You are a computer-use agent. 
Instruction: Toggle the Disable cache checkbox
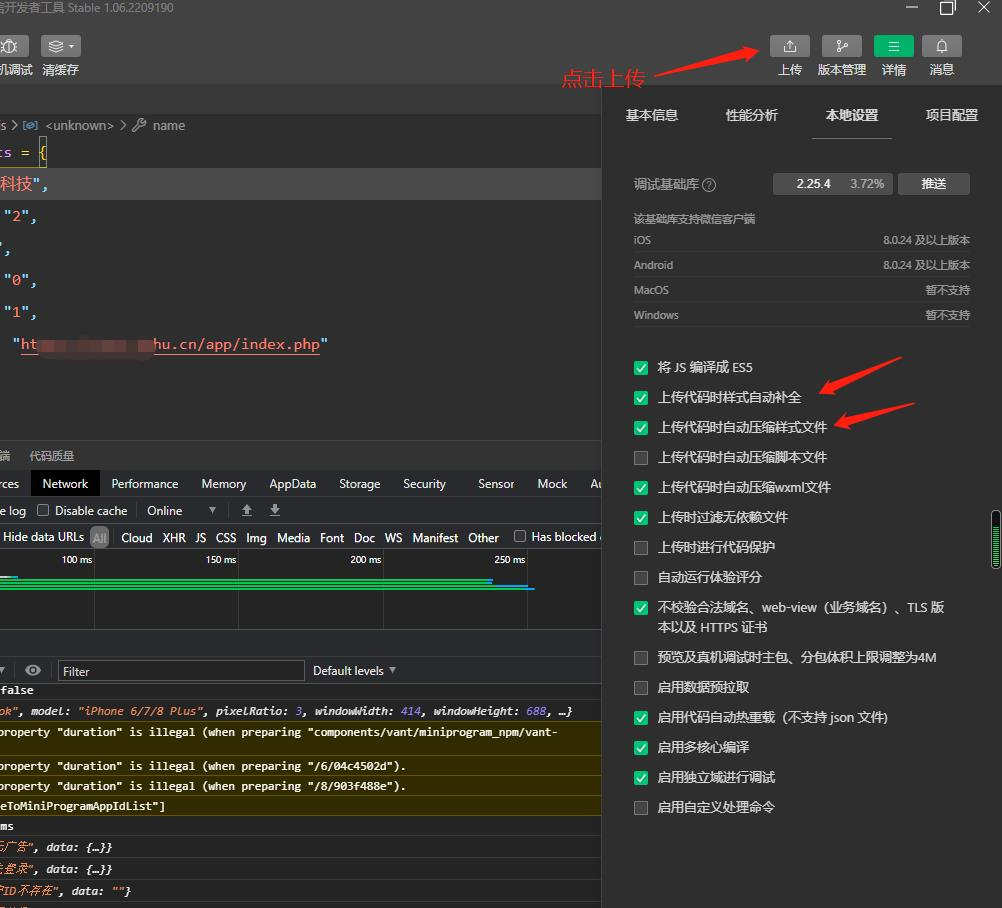click(43, 510)
